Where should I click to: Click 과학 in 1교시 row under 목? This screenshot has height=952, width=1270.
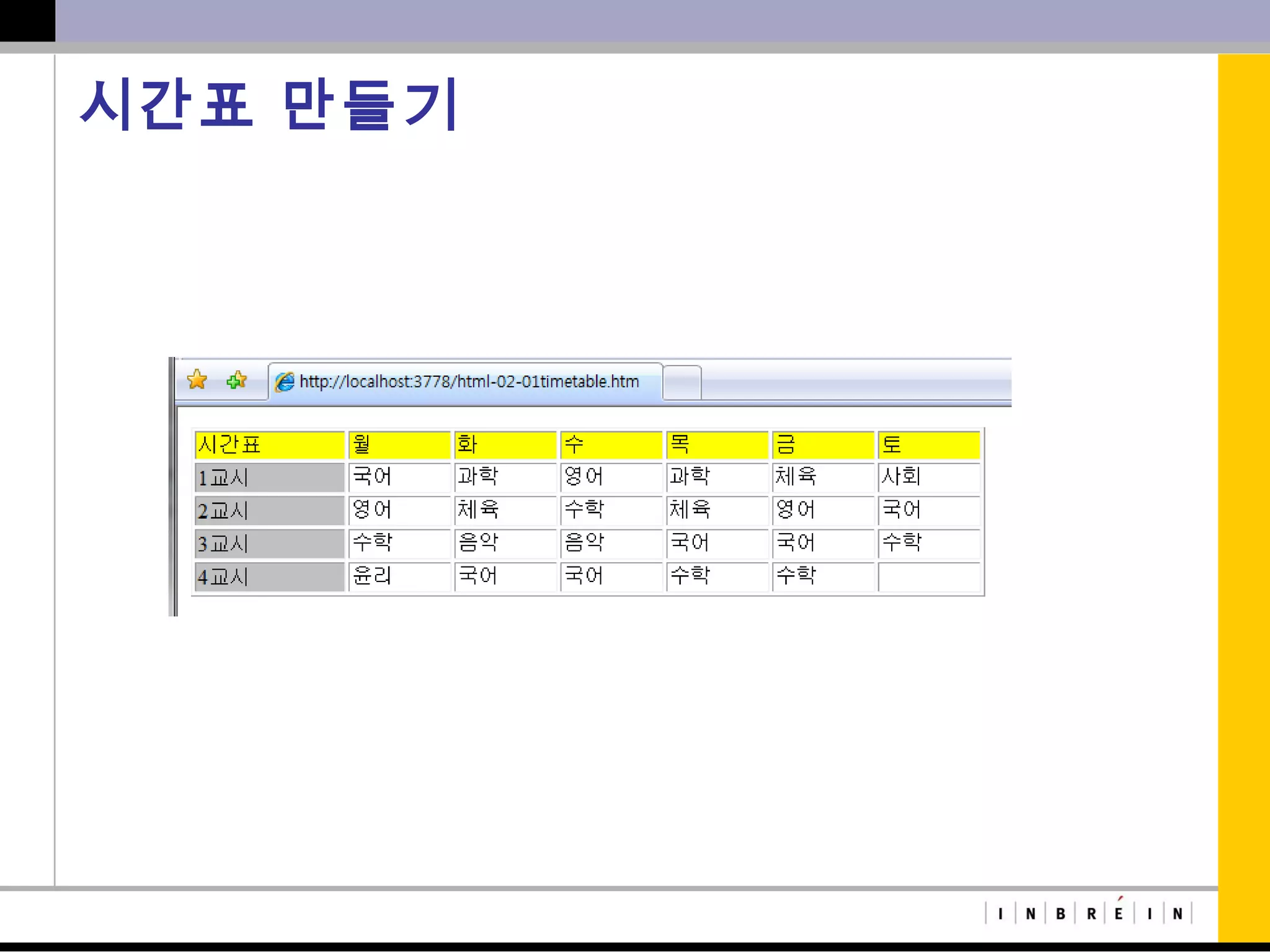pos(717,477)
